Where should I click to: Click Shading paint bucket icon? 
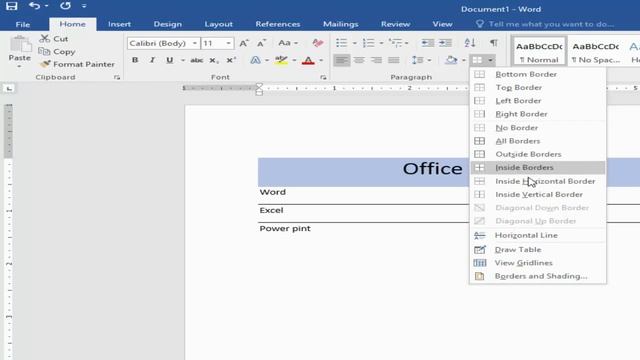point(451,60)
